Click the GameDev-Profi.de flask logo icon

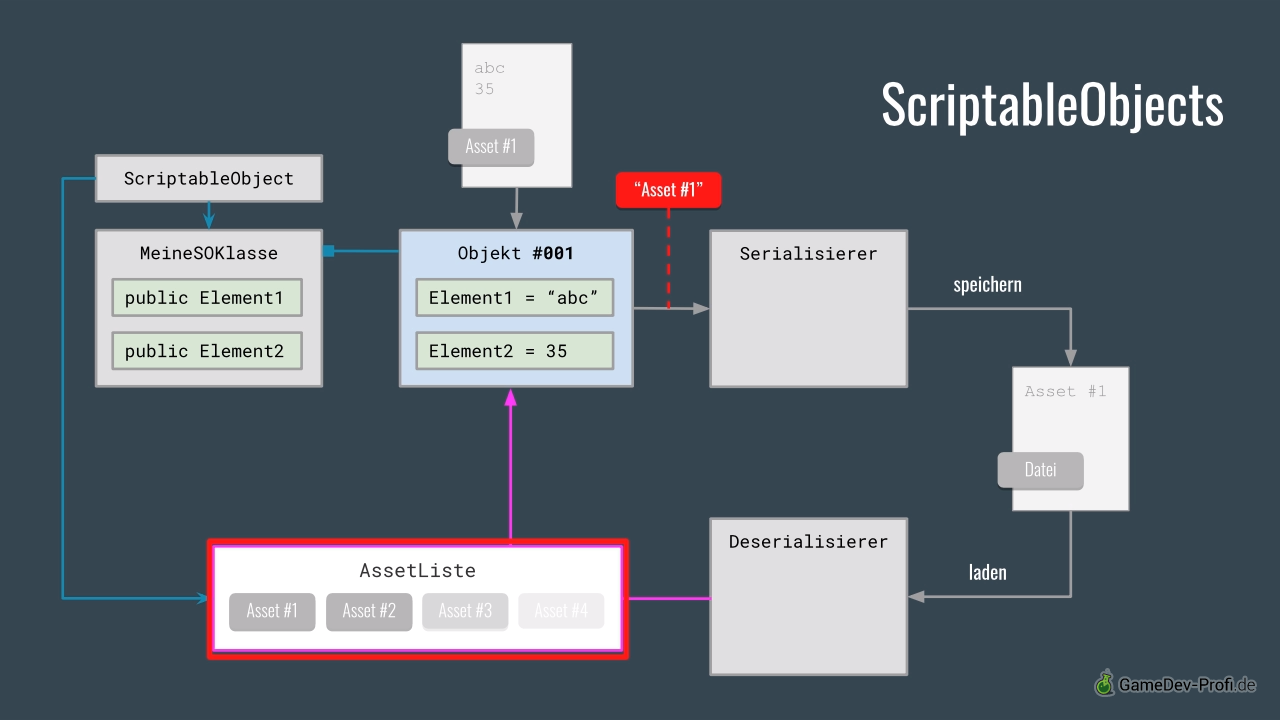pos(1104,683)
